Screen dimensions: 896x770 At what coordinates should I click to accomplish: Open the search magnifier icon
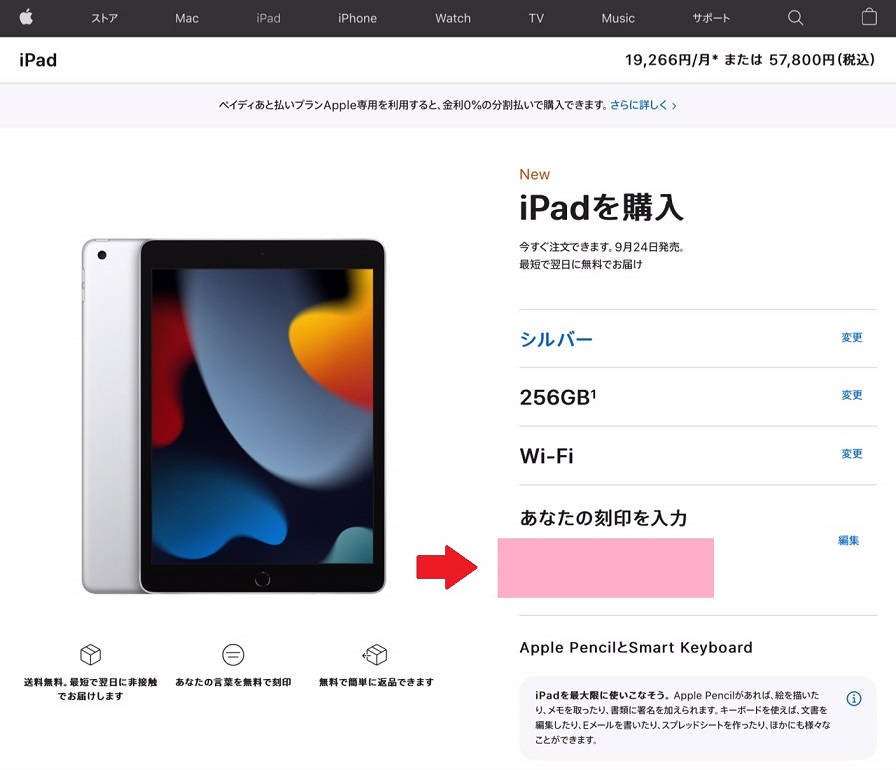[795, 18]
